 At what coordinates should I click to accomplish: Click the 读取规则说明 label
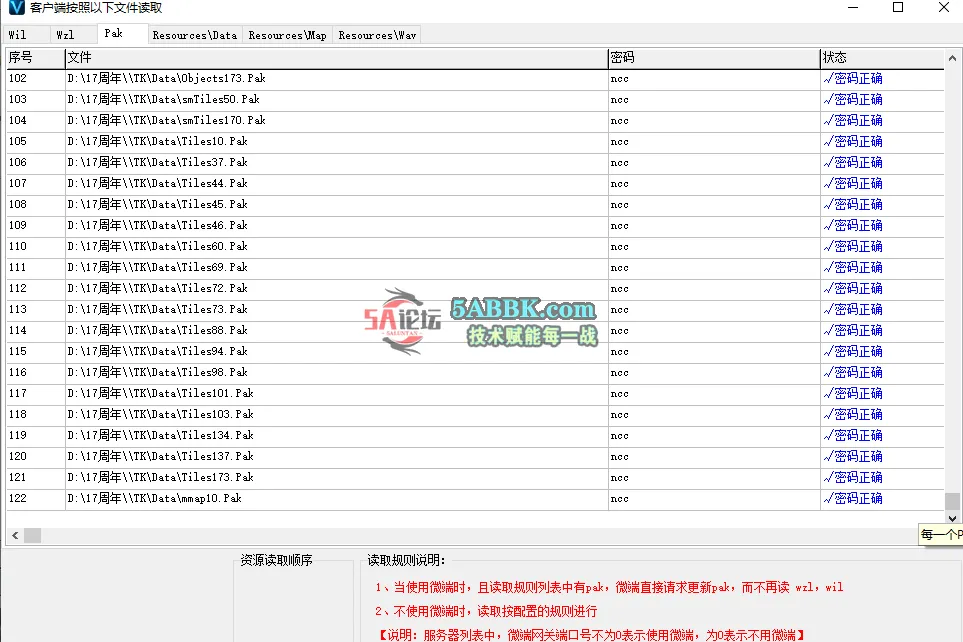[x=406, y=560]
